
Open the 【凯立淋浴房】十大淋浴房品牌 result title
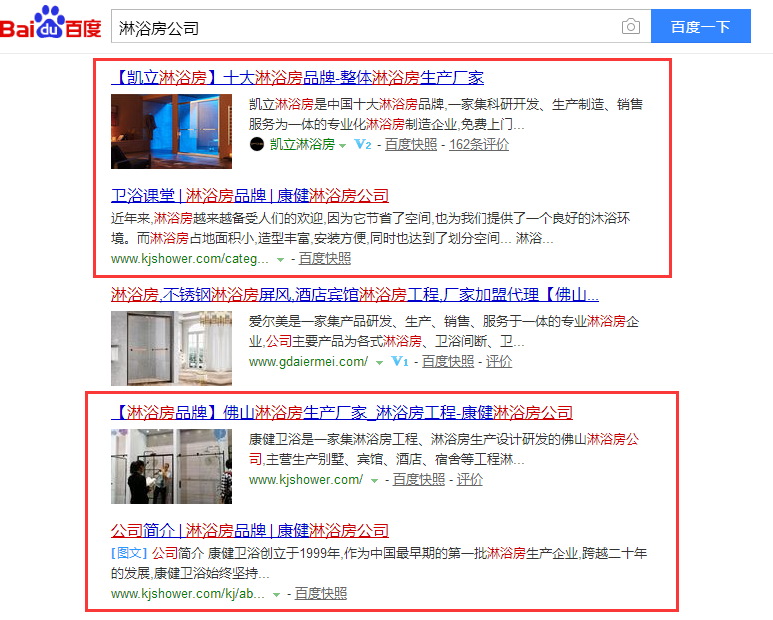(x=297, y=77)
